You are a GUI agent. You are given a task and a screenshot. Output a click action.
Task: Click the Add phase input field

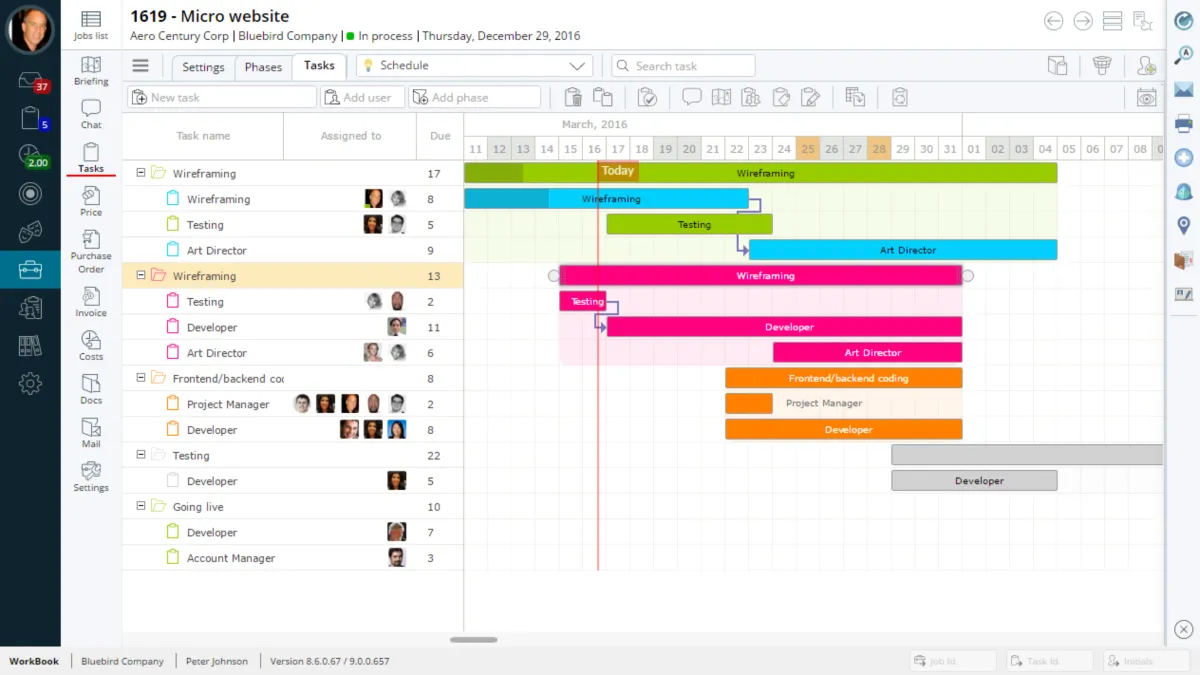(475, 97)
